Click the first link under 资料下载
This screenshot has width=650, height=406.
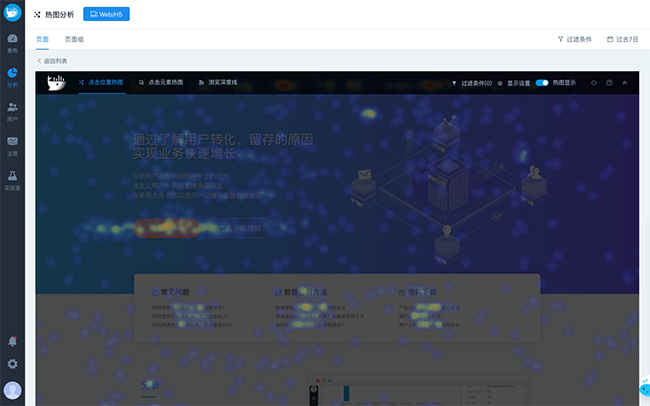point(429,308)
